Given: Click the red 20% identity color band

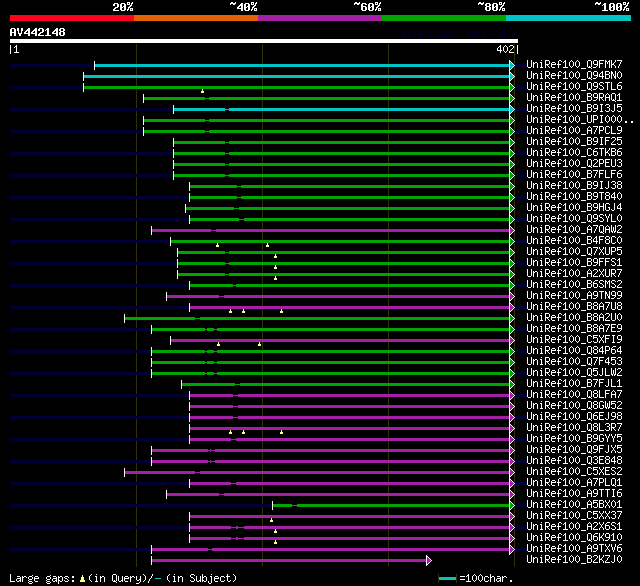Looking at the screenshot, I should pos(72,18).
